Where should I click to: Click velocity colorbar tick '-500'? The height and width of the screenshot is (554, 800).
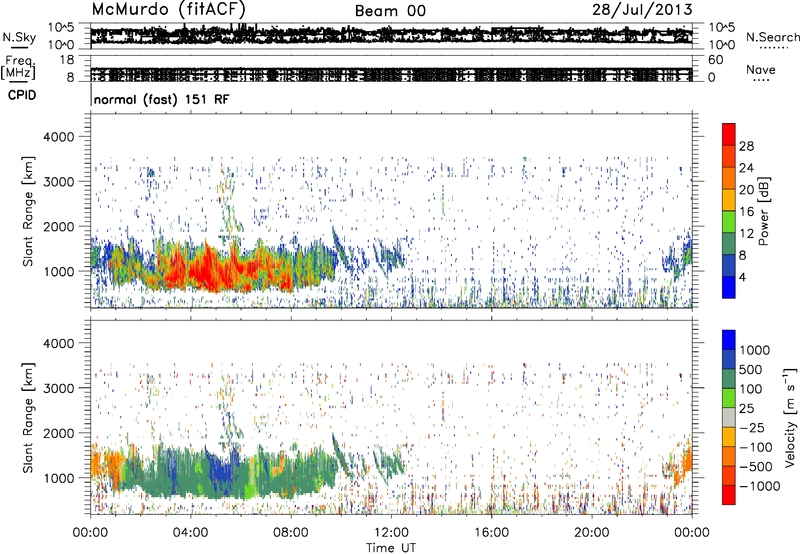756,466
